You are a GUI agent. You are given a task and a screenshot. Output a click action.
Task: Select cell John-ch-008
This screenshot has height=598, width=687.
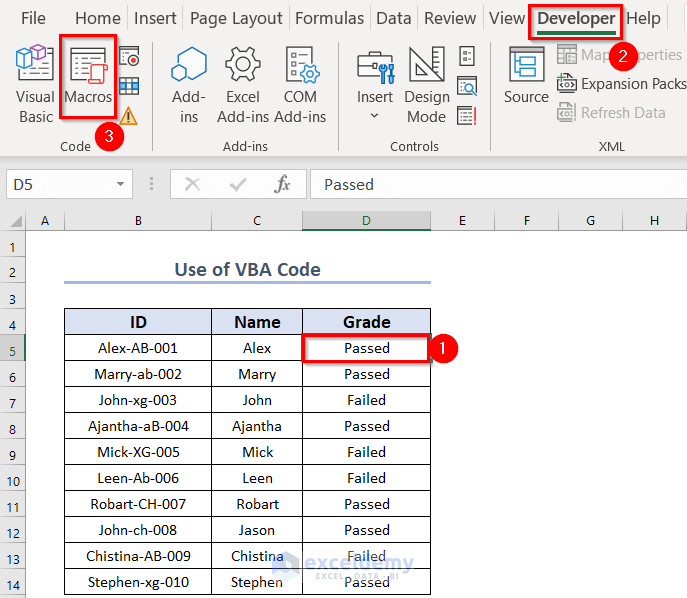pos(138,530)
